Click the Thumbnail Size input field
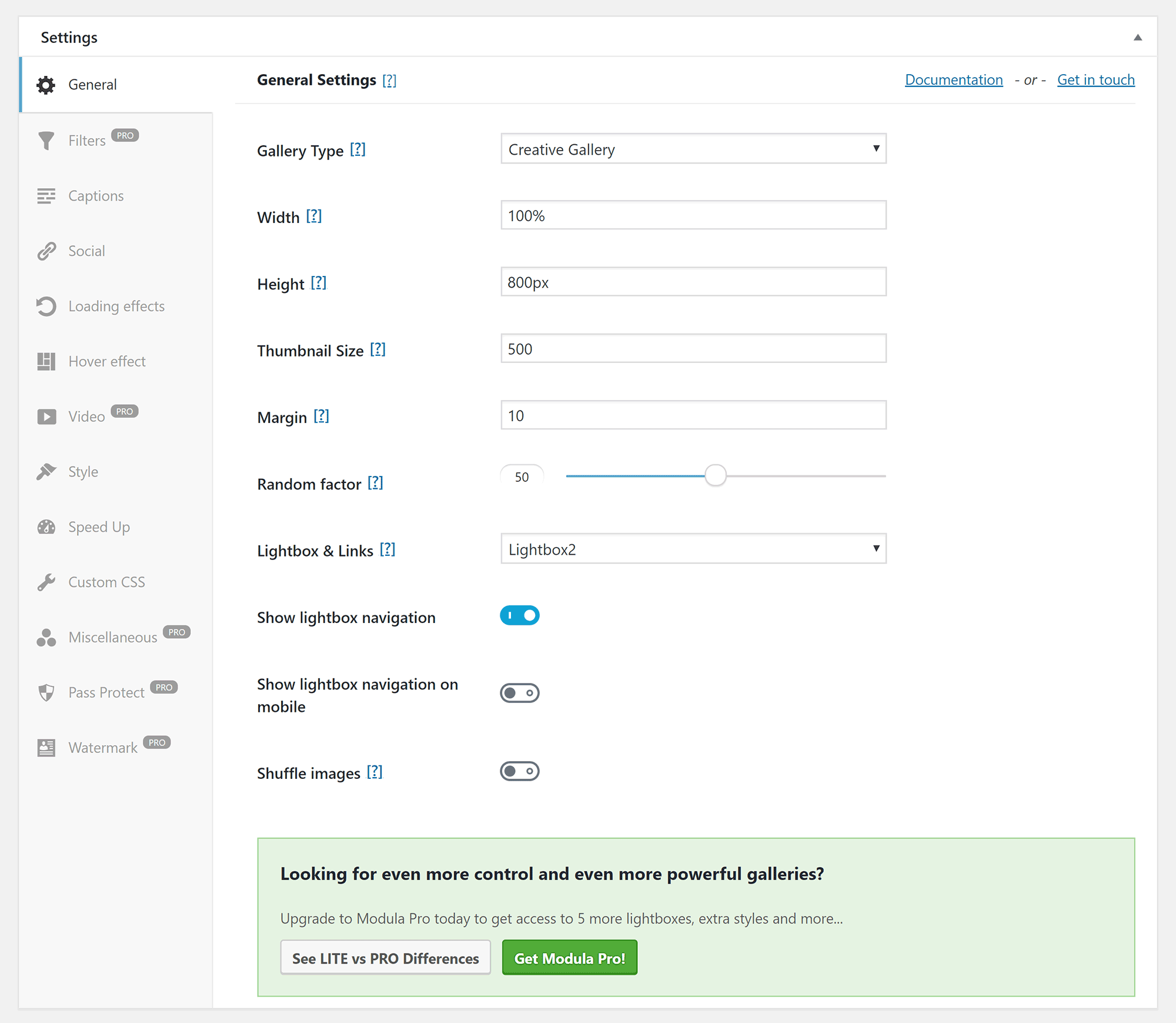This screenshot has height=1023, width=1176. coord(693,349)
